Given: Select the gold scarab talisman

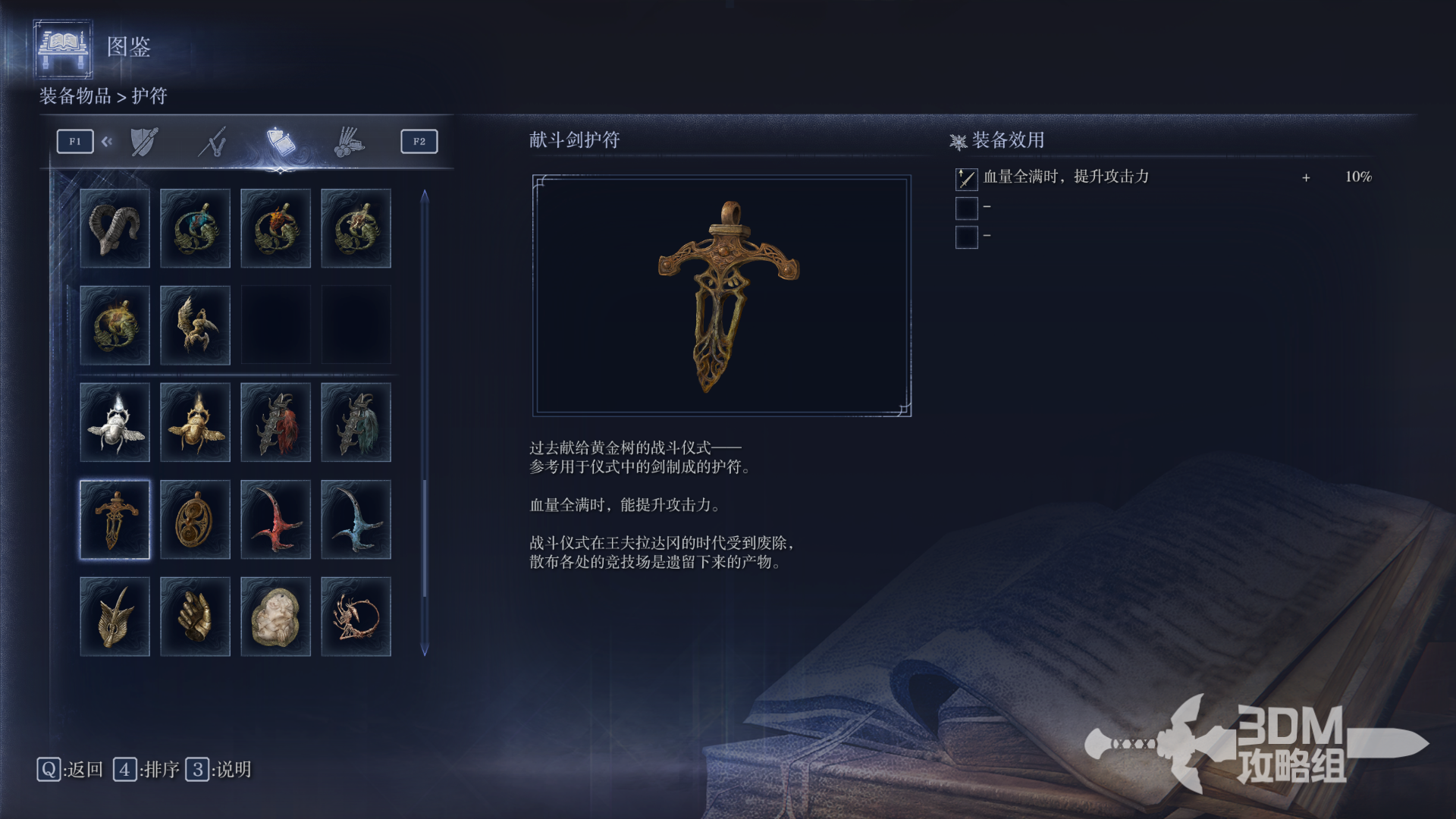Looking at the screenshot, I should point(195,422).
